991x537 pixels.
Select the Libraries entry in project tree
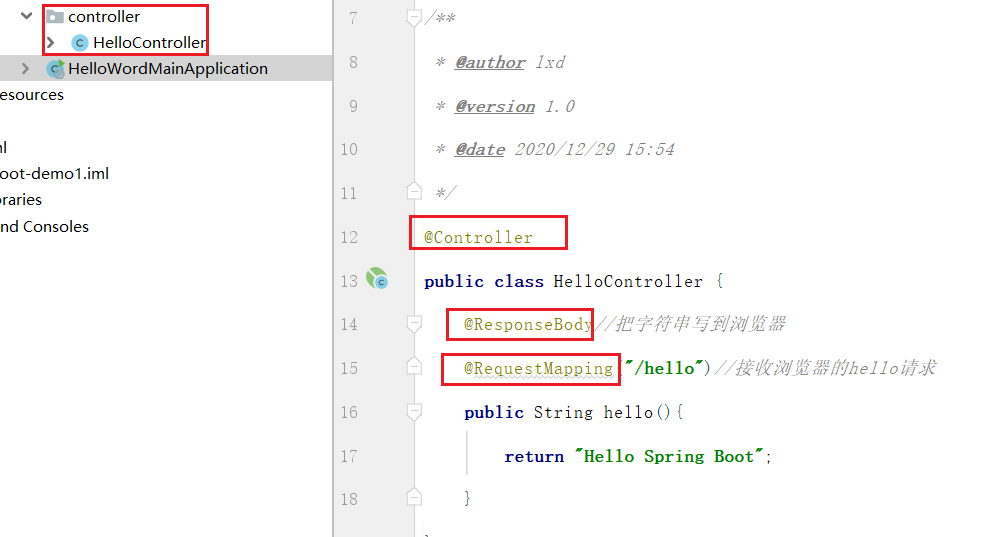(x=21, y=200)
